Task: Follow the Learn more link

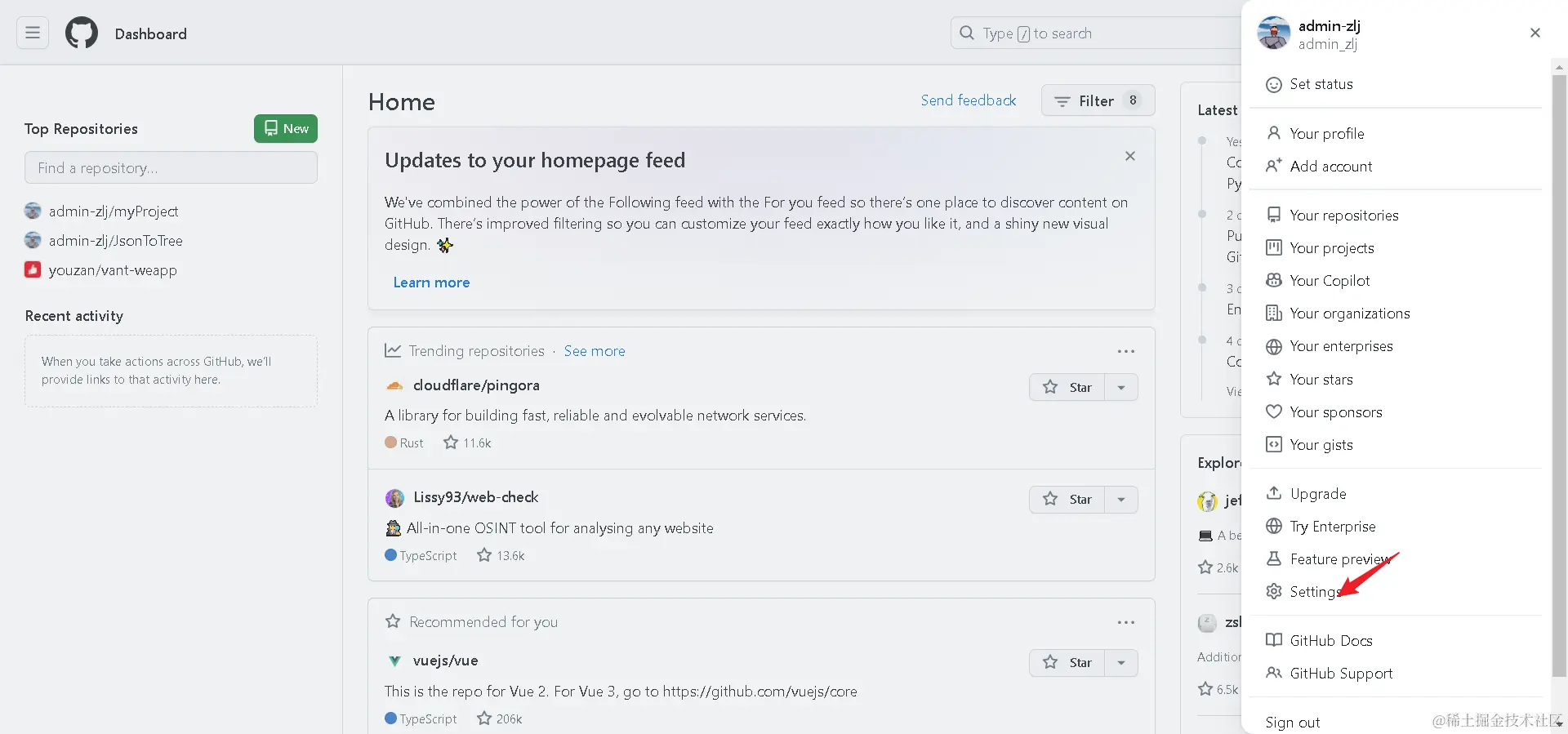Action: 431,282
